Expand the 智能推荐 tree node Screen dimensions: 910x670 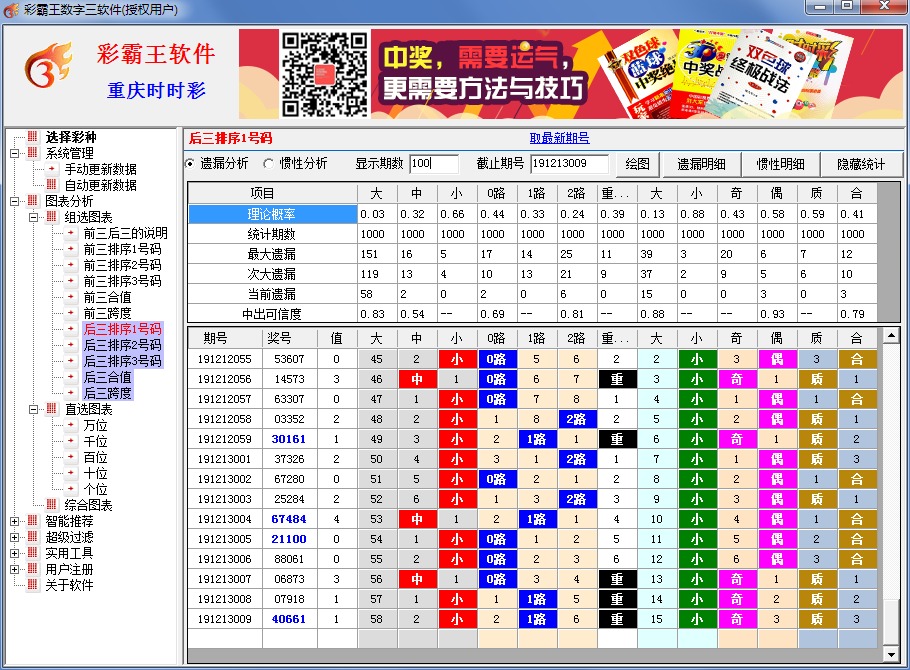14,521
